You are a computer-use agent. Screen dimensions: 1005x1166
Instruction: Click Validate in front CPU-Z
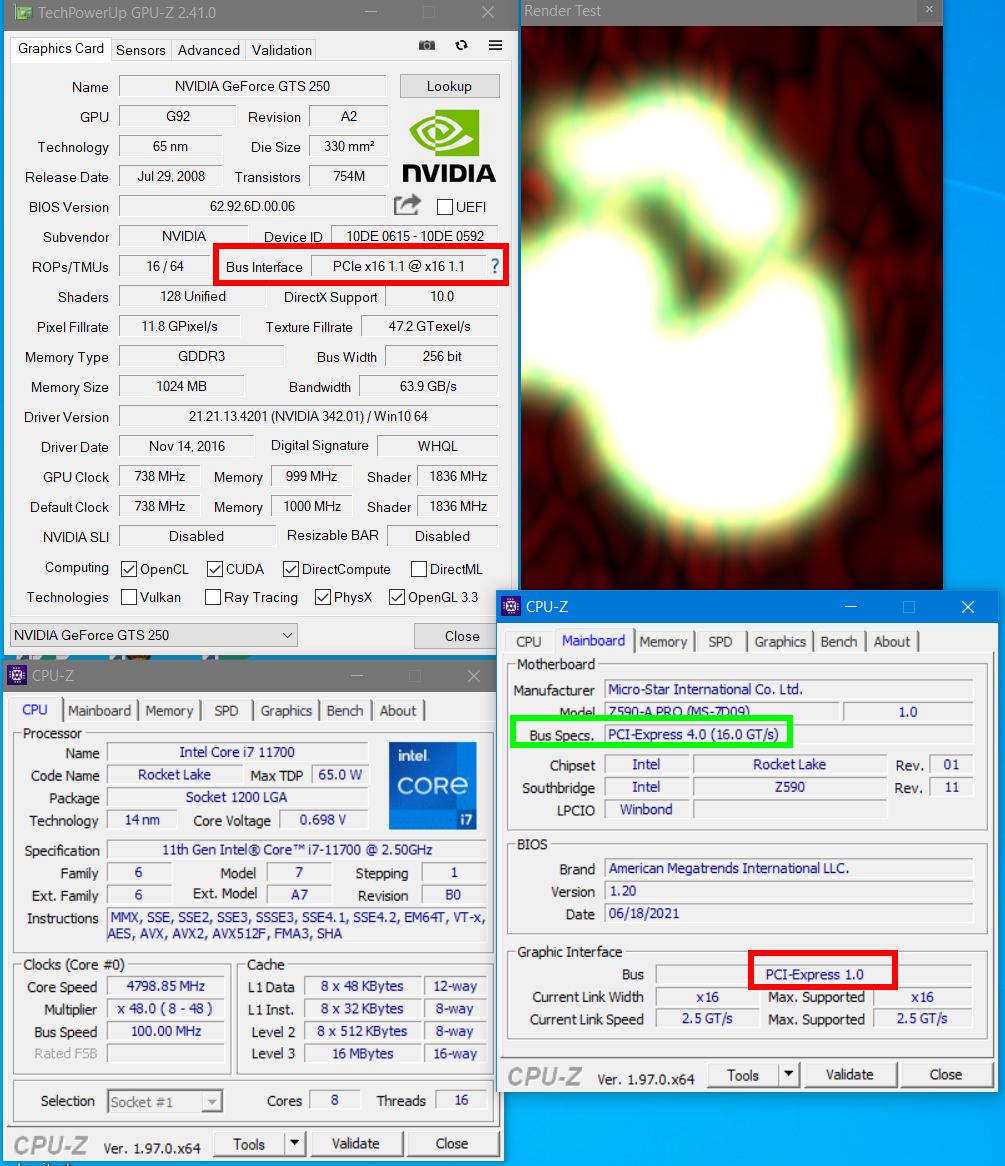(x=849, y=1074)
